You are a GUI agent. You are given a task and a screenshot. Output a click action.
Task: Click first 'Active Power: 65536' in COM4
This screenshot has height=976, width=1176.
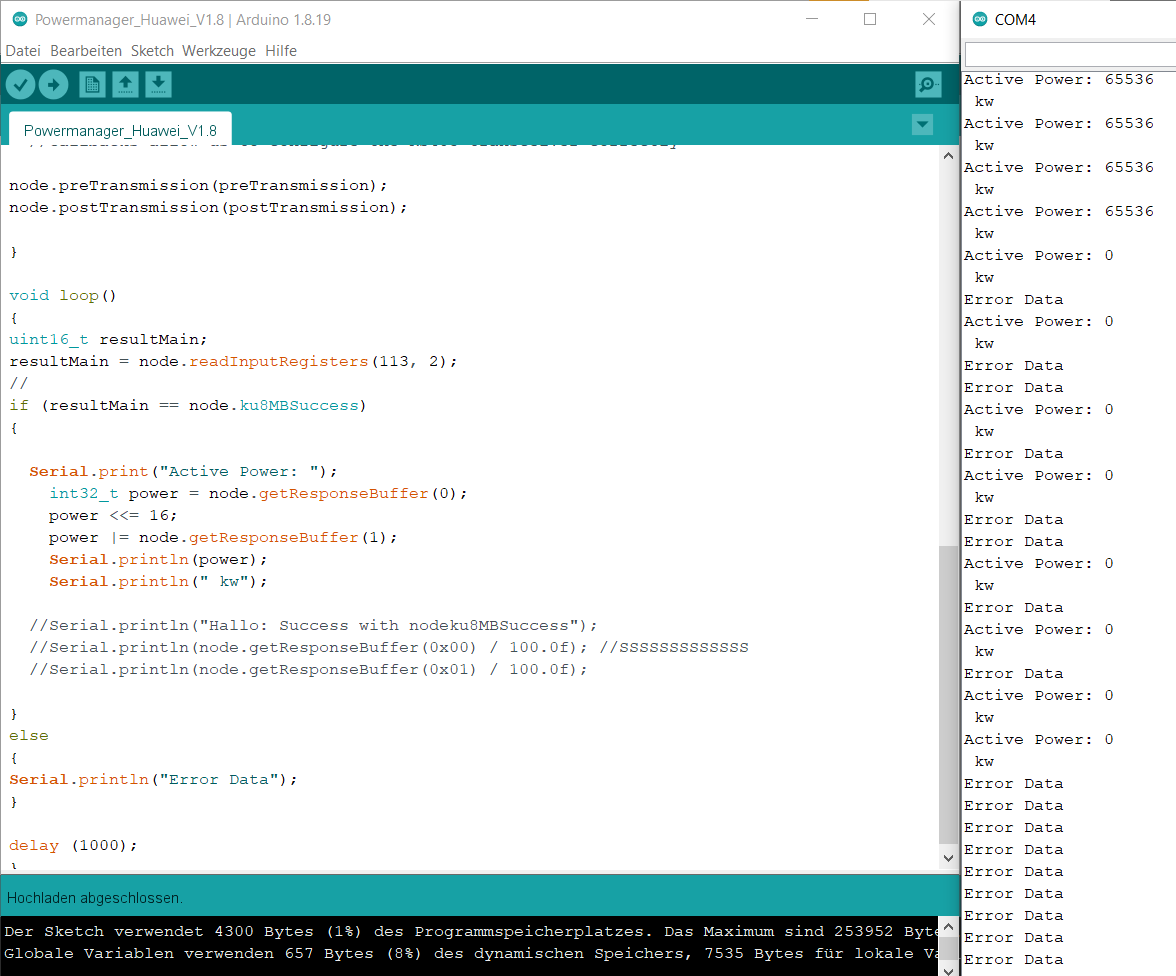coord(1058,80)
